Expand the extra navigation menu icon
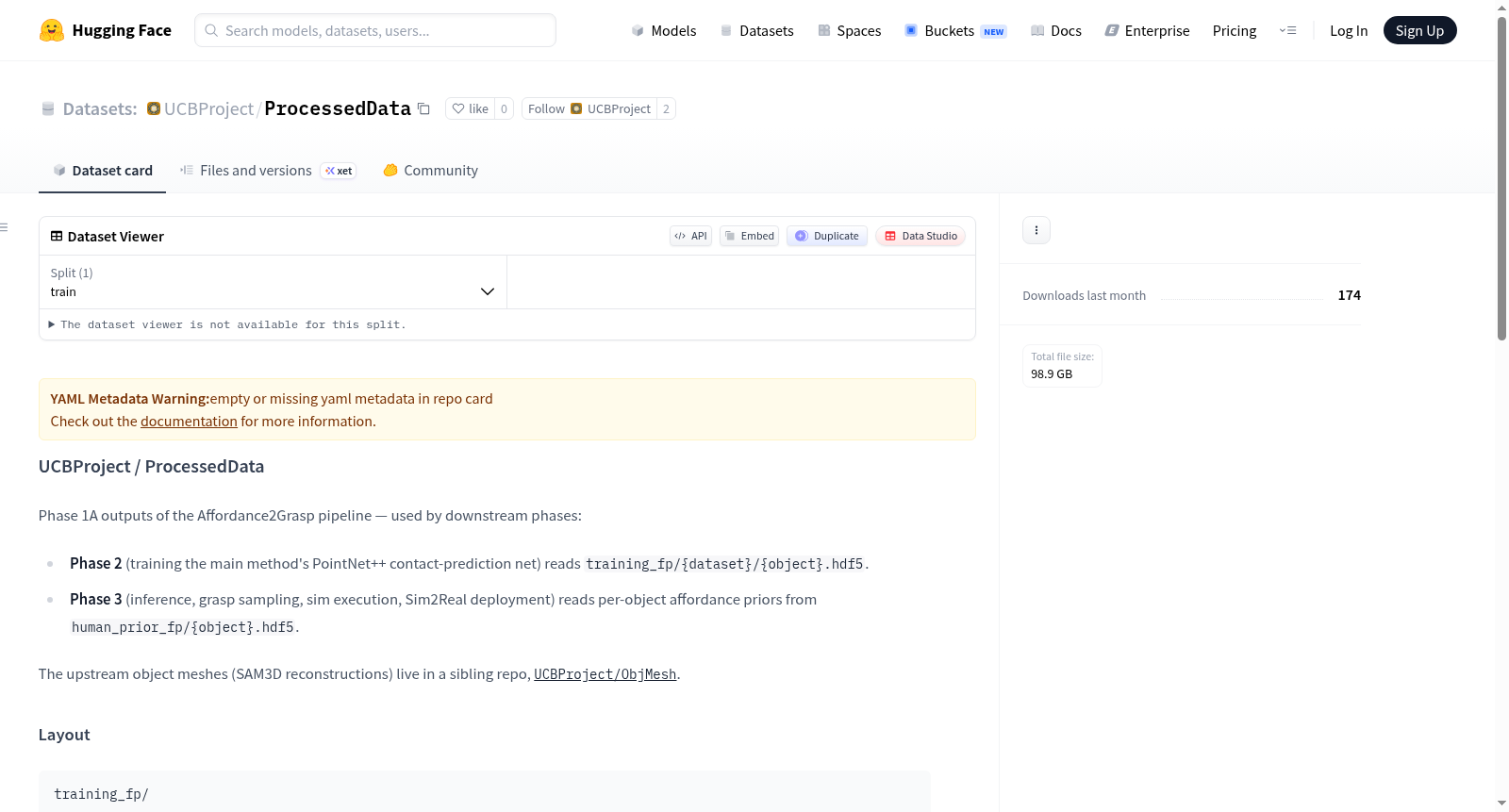The width and height of the screenshot is (1509, 812). point(1287,30)
